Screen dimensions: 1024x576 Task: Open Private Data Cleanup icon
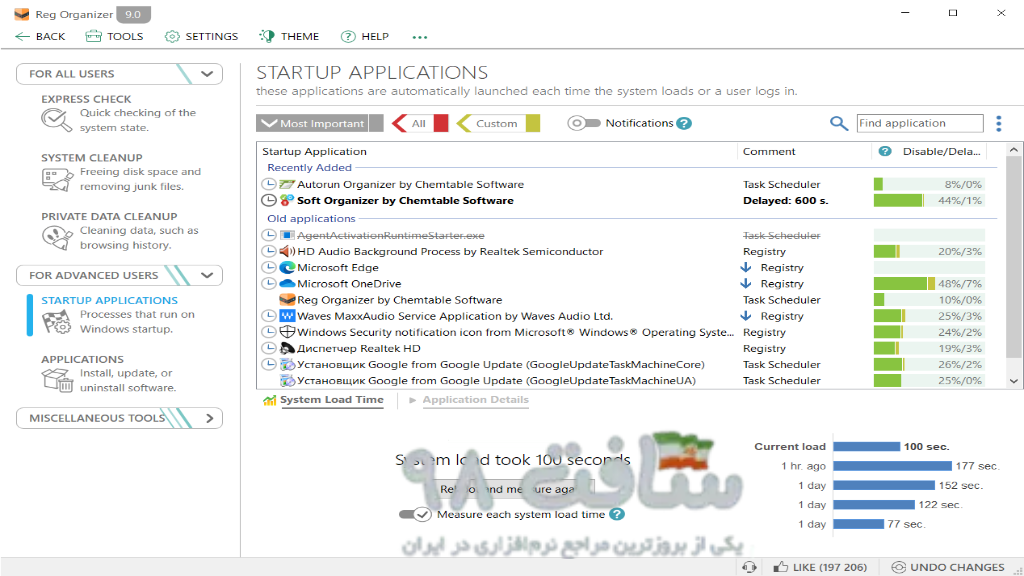56,238
